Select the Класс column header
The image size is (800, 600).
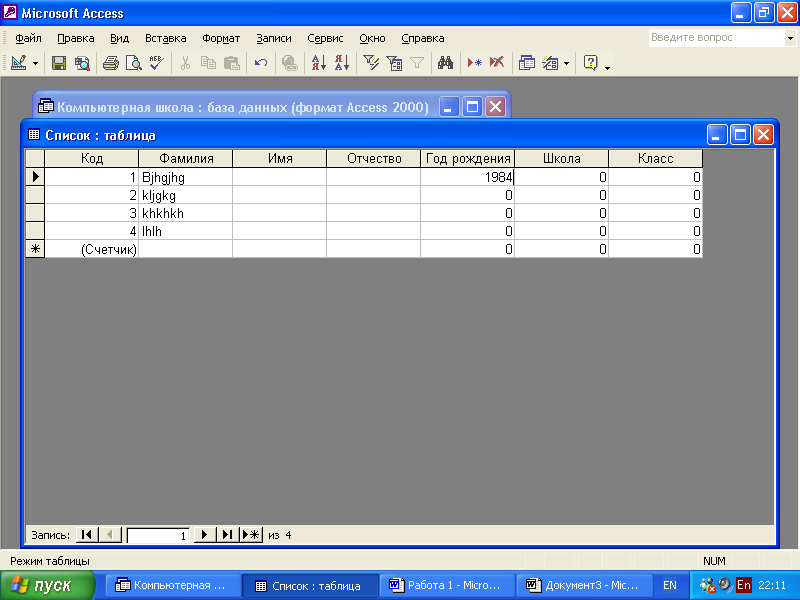tap(655, 158)
